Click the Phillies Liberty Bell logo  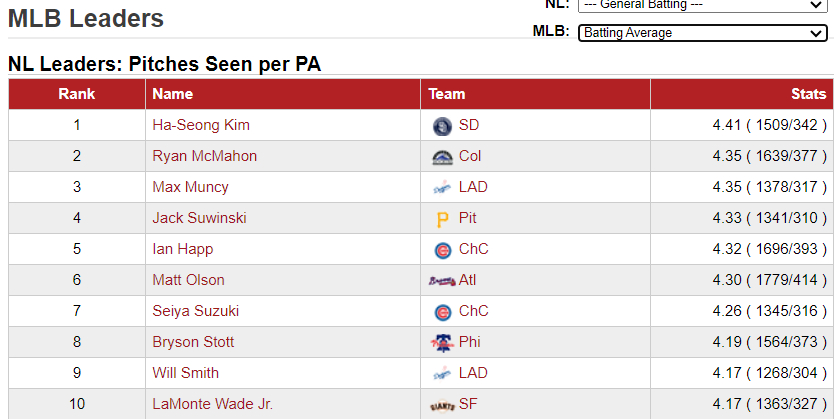pyautogui.click(x=443, y=343)
